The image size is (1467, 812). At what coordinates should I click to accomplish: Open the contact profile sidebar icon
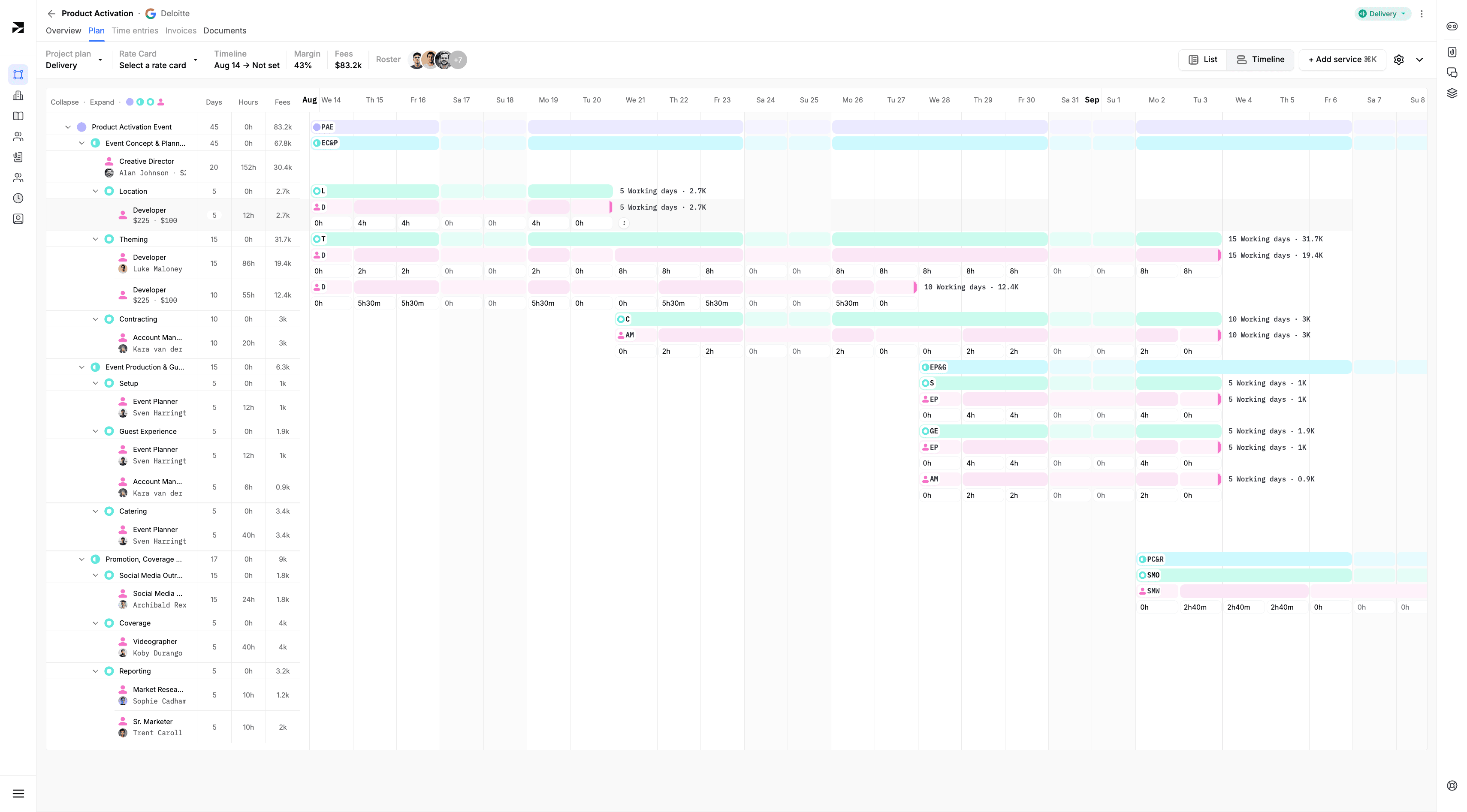18,219
